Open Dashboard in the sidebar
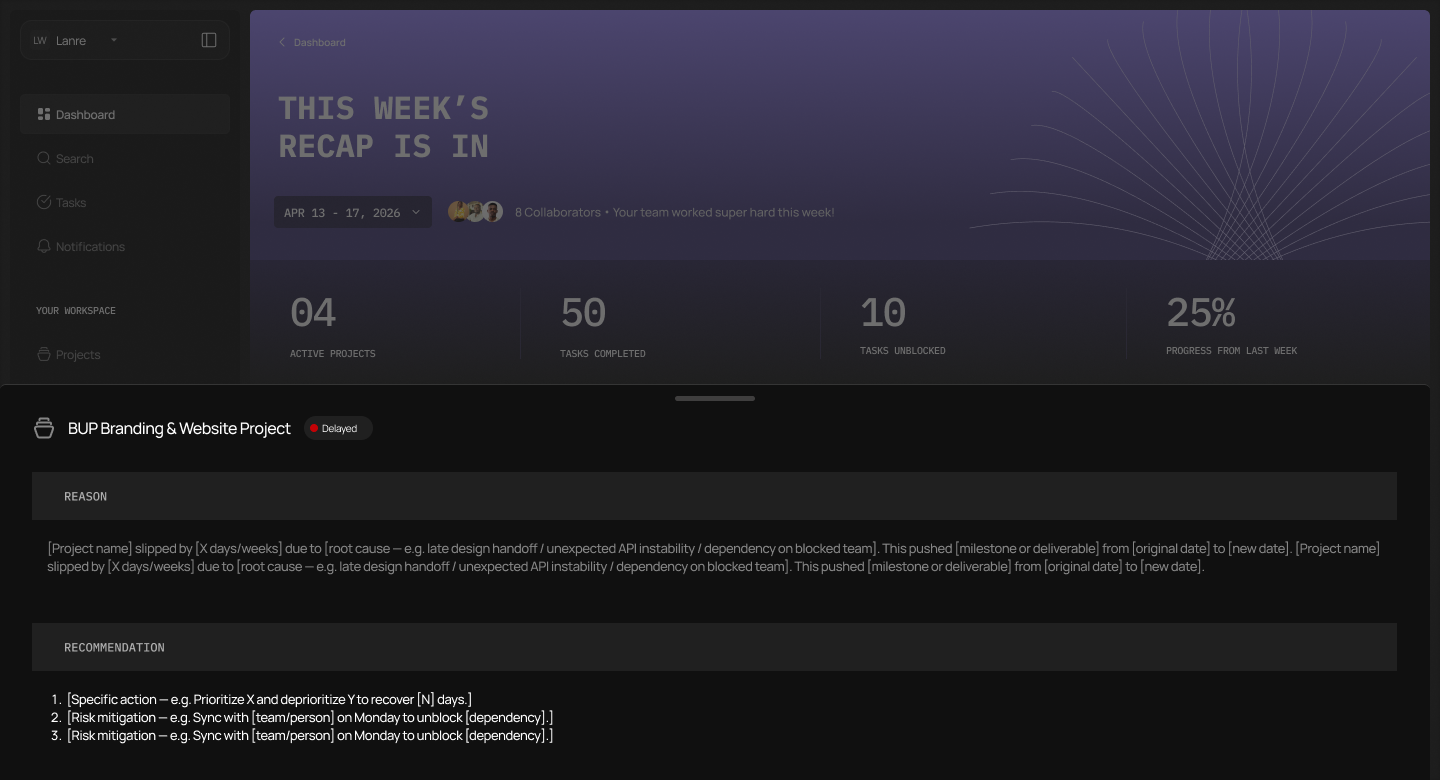Image resolution: width=1440 pixels, height=780 pixels. (x=125, y=114)
